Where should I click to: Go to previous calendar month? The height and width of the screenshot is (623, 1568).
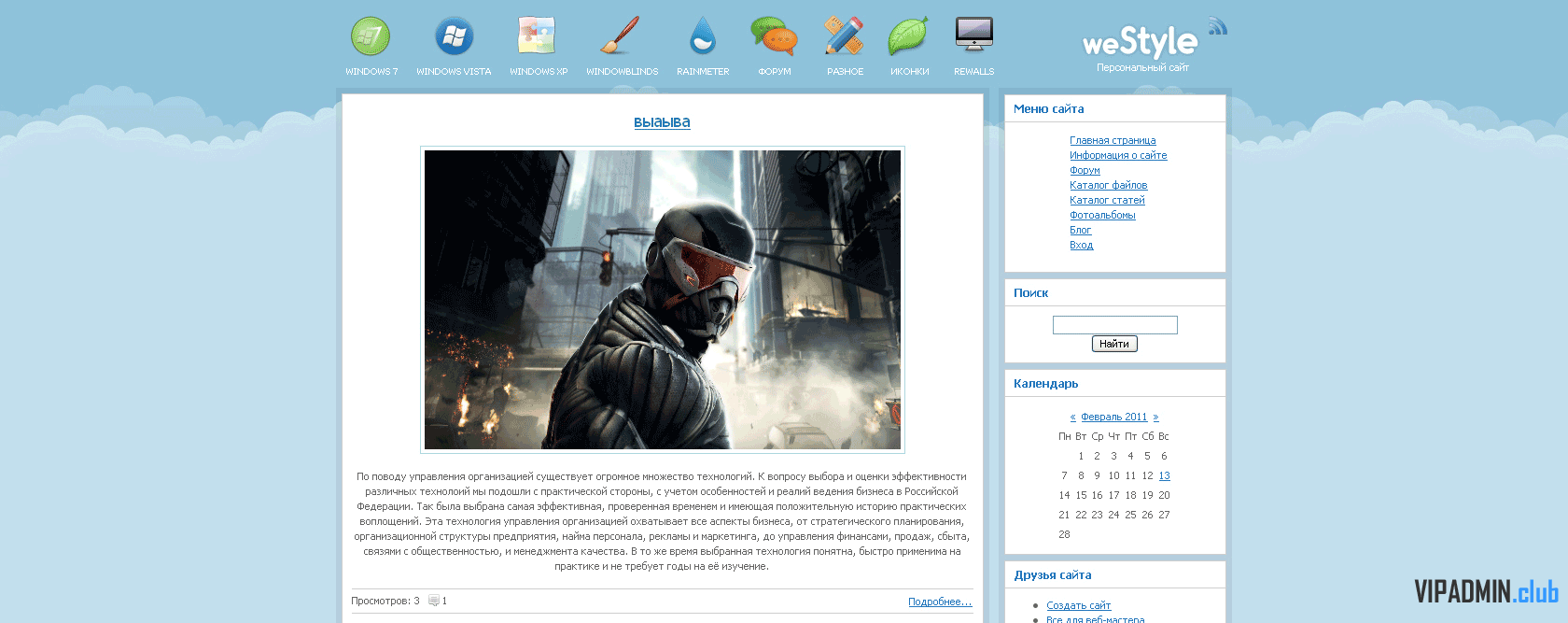point(1072,418)
